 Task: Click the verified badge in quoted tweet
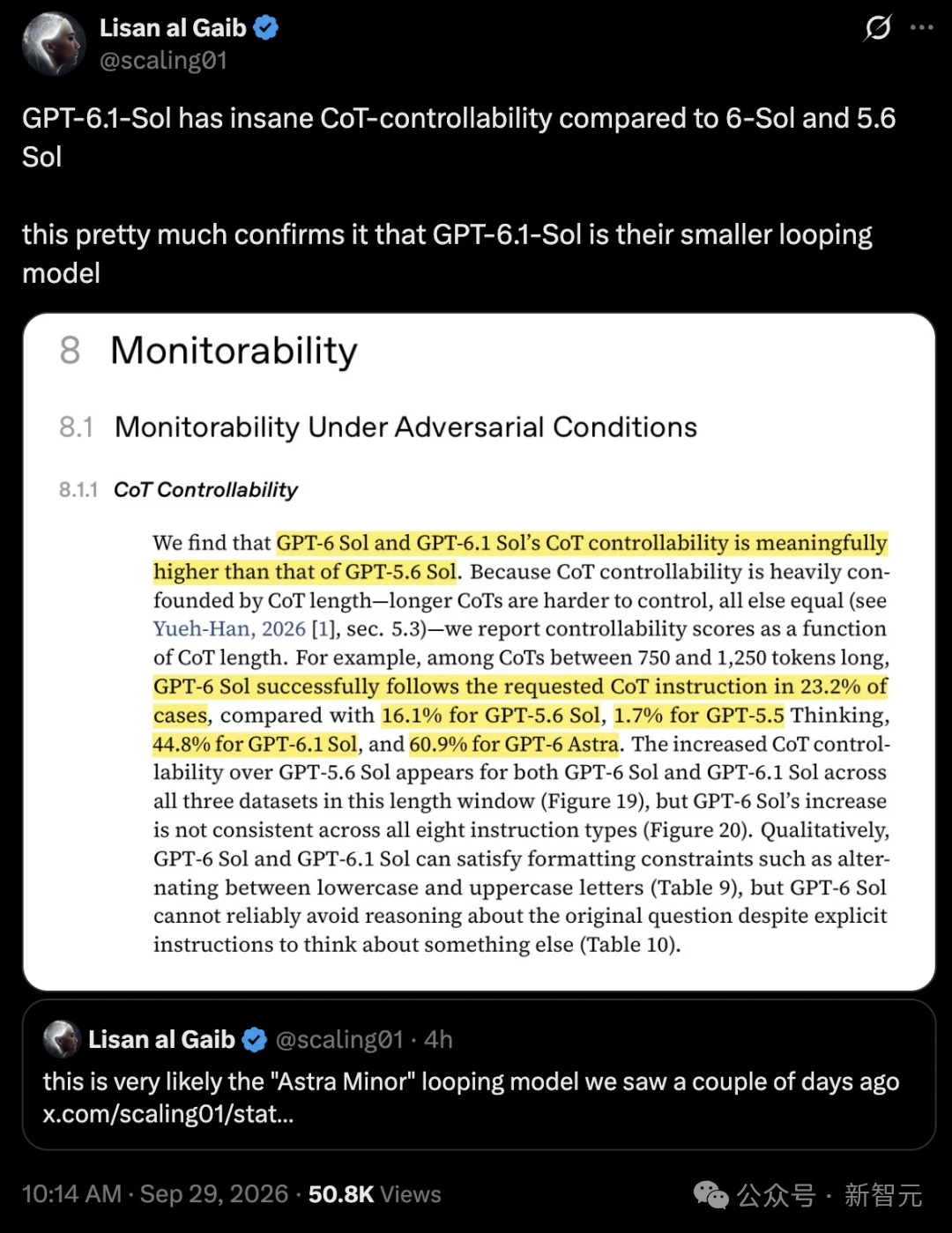tap(255, 1040)
